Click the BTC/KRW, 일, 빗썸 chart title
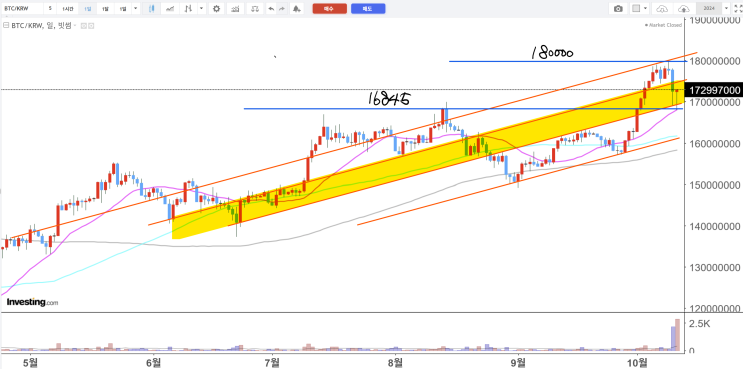743x369 pixels. pos(41,26)
